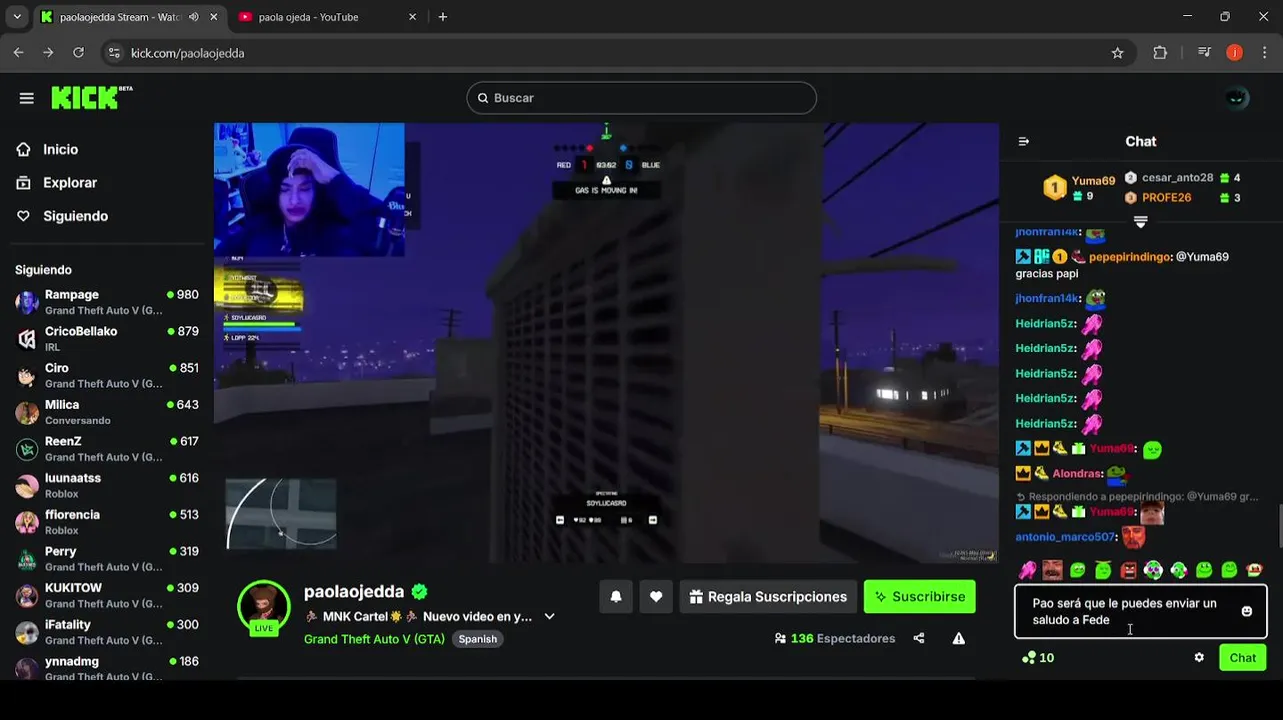1283x720 pixels.
Task: Expand the stream title chevron
Action: 549,617
